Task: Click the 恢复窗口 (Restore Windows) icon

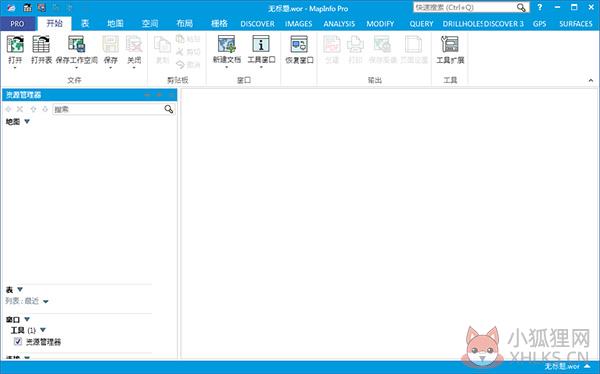Action: pyautogui.click(x=299, y=44)
